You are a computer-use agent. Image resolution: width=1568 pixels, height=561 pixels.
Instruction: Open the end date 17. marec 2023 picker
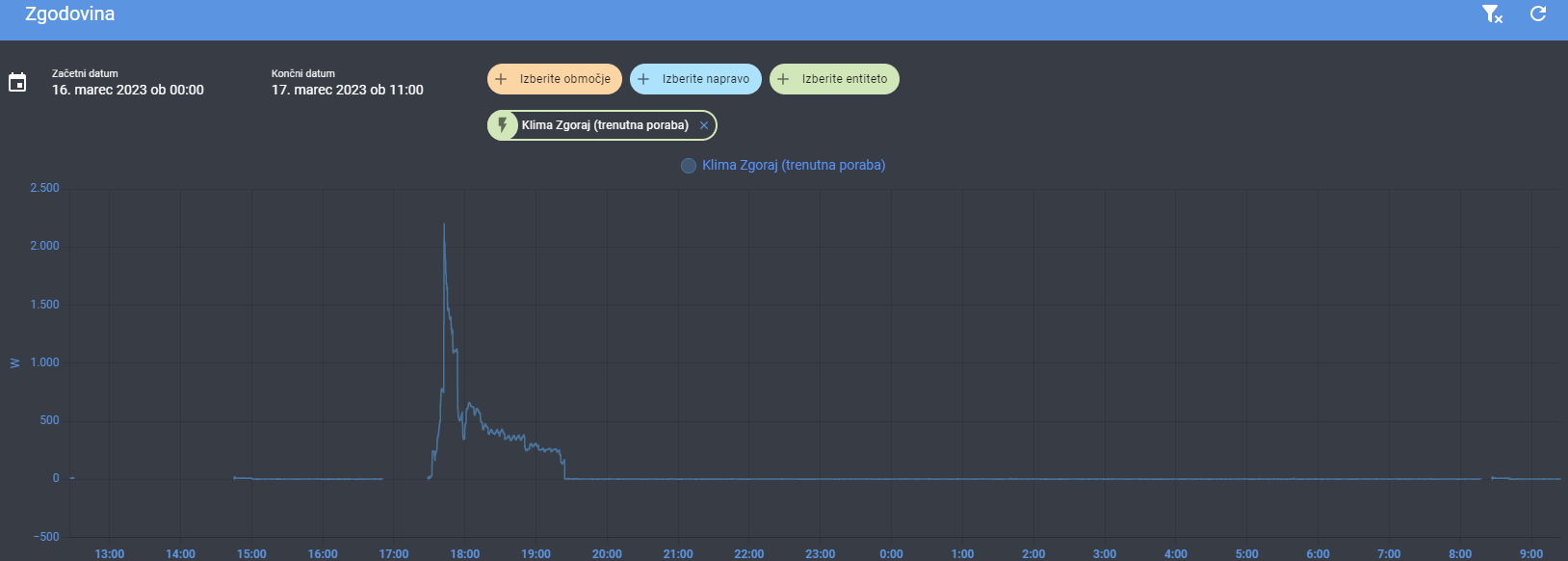point(346,90)
